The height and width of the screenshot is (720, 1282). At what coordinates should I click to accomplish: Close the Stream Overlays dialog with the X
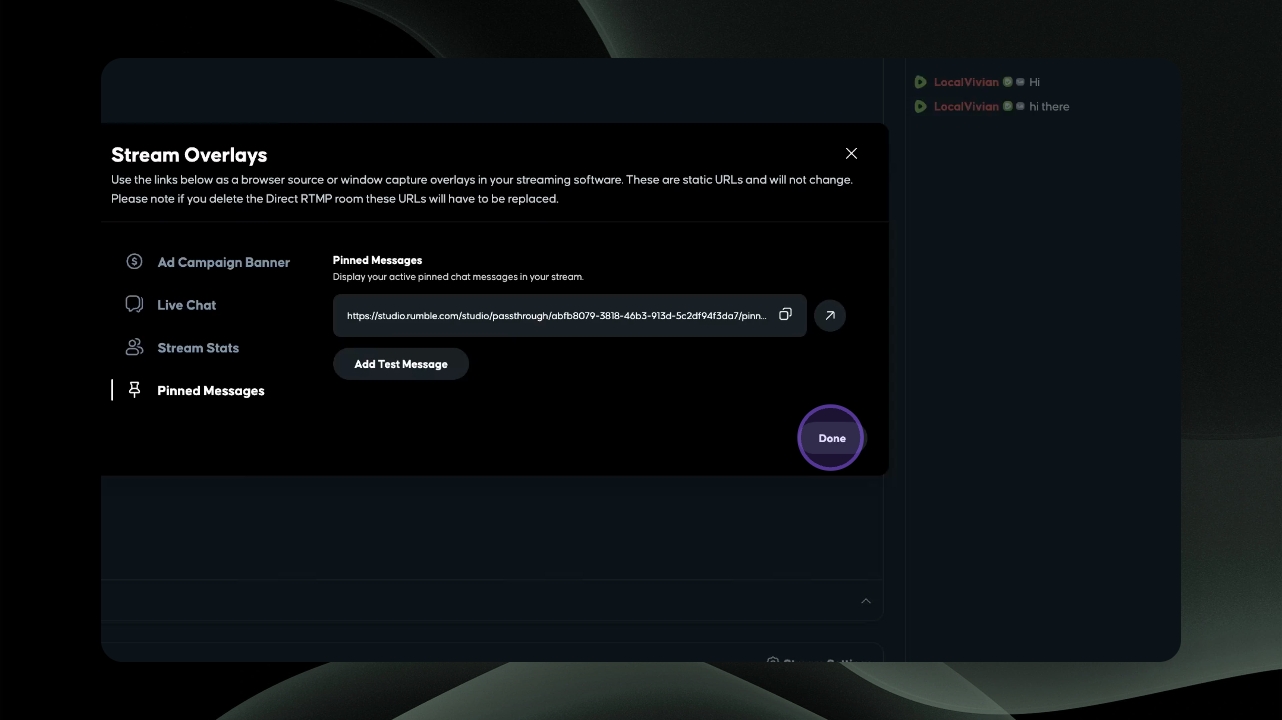(x=851, y=153)
